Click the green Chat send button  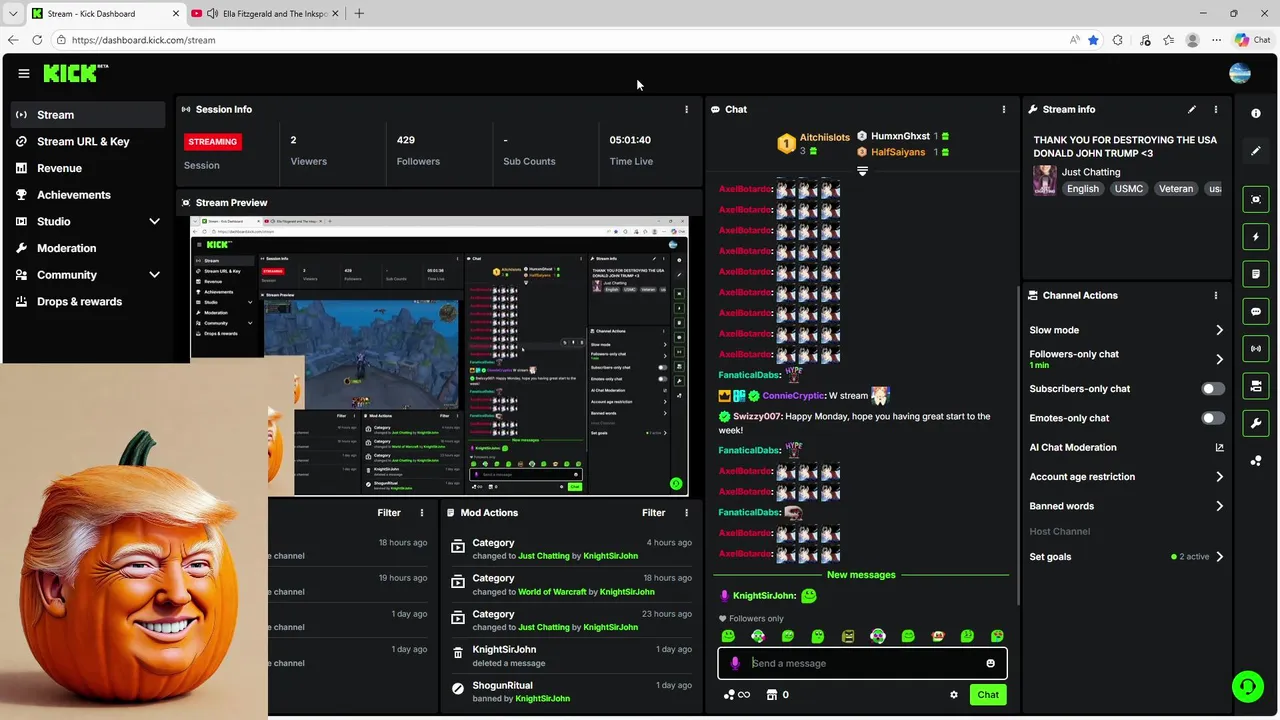tap(988, 695)
